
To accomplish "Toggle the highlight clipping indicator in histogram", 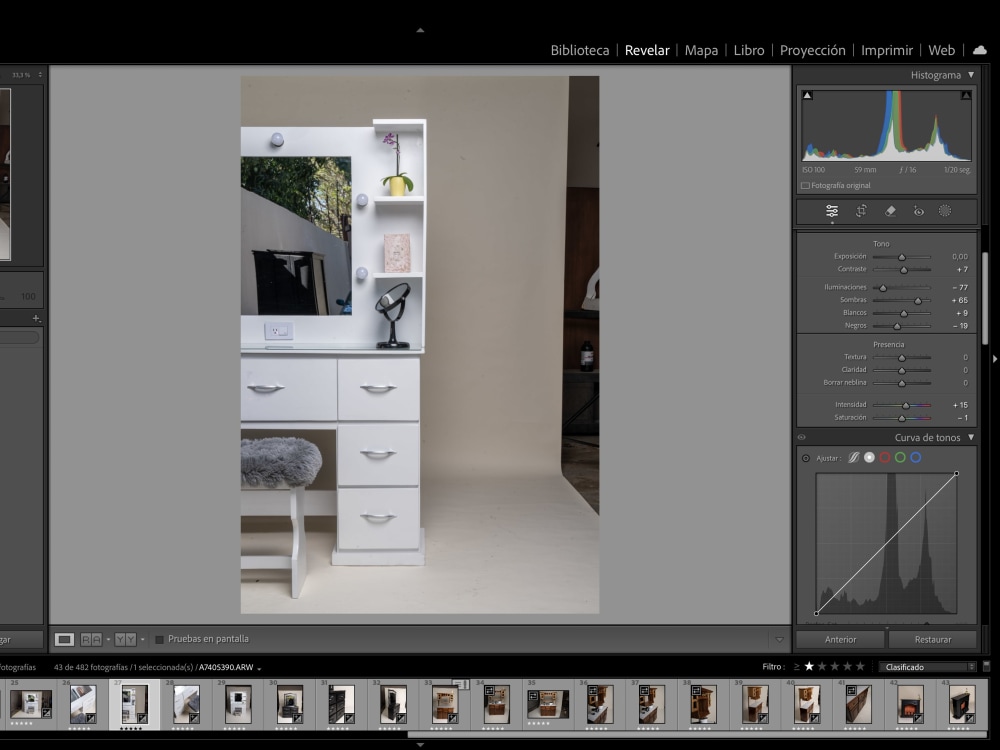I will [x=966, y=96].
